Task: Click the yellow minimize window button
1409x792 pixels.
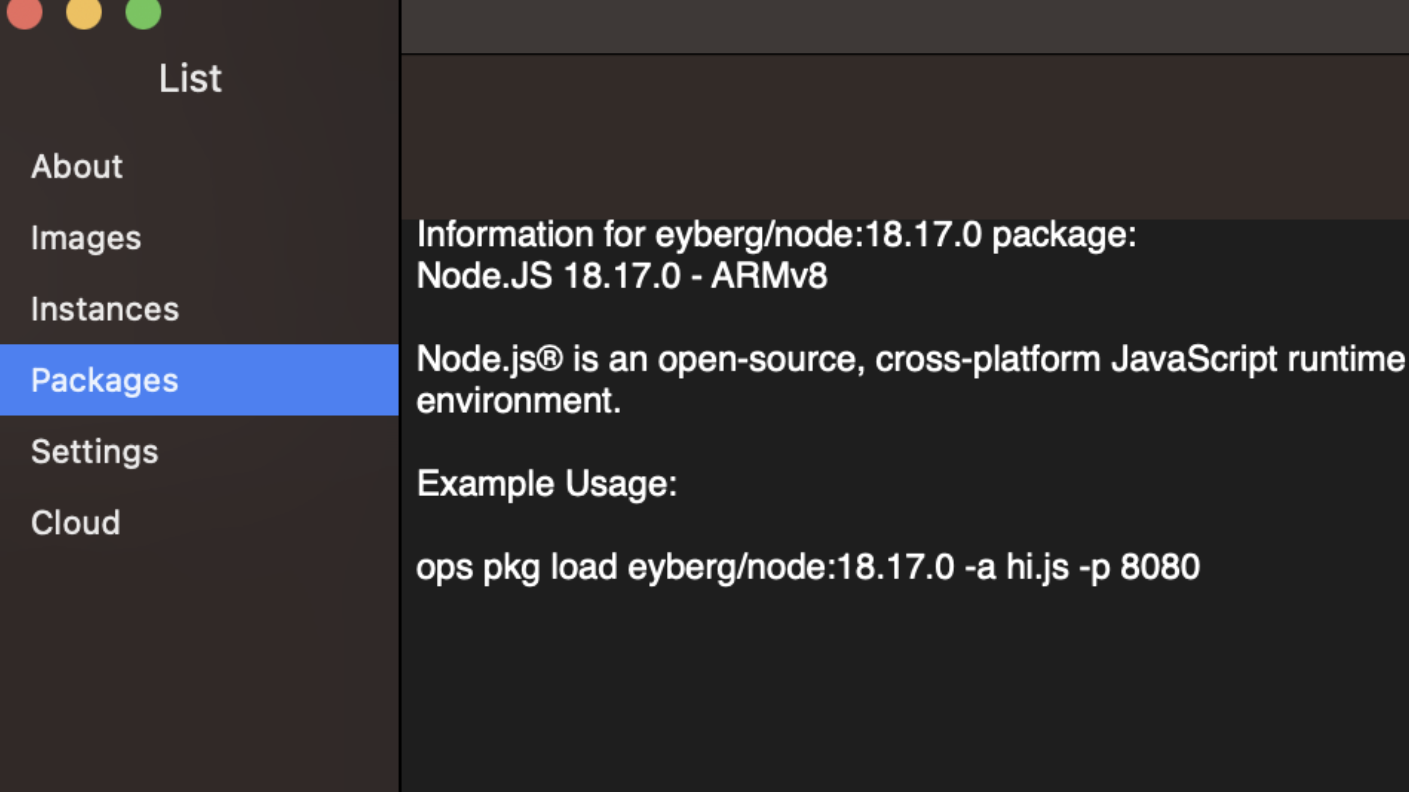Action: pyautogui.click(x=84, y=11)
